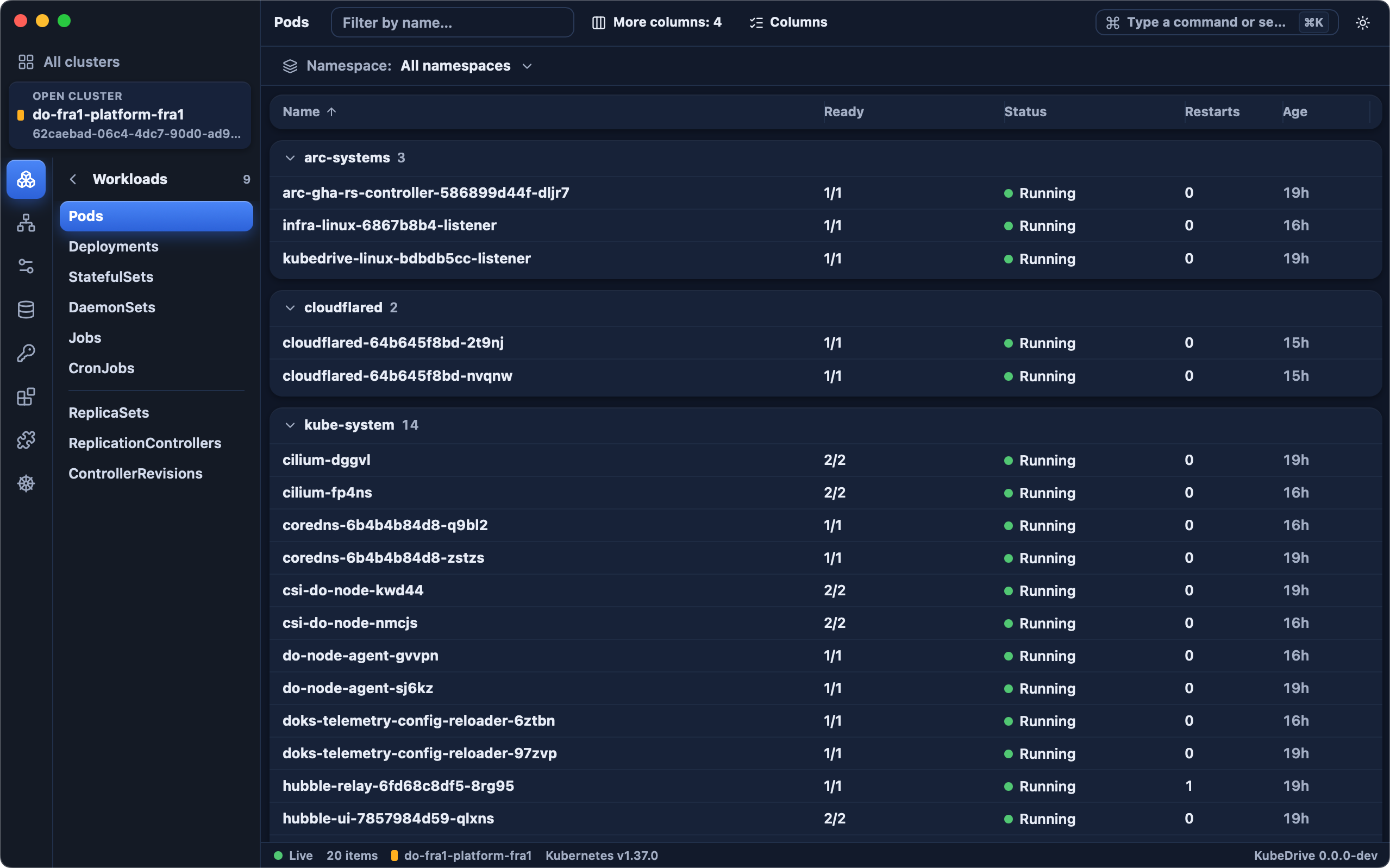This screenshot has height=868, width=1390.
Task: Toggle More columns: 4 view
Action: (x=657, y=22)
